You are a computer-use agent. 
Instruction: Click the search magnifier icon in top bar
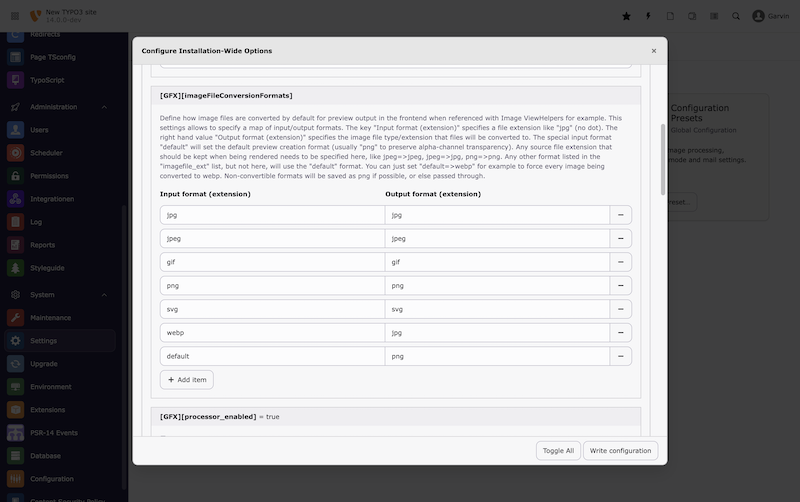coord(736,16)
